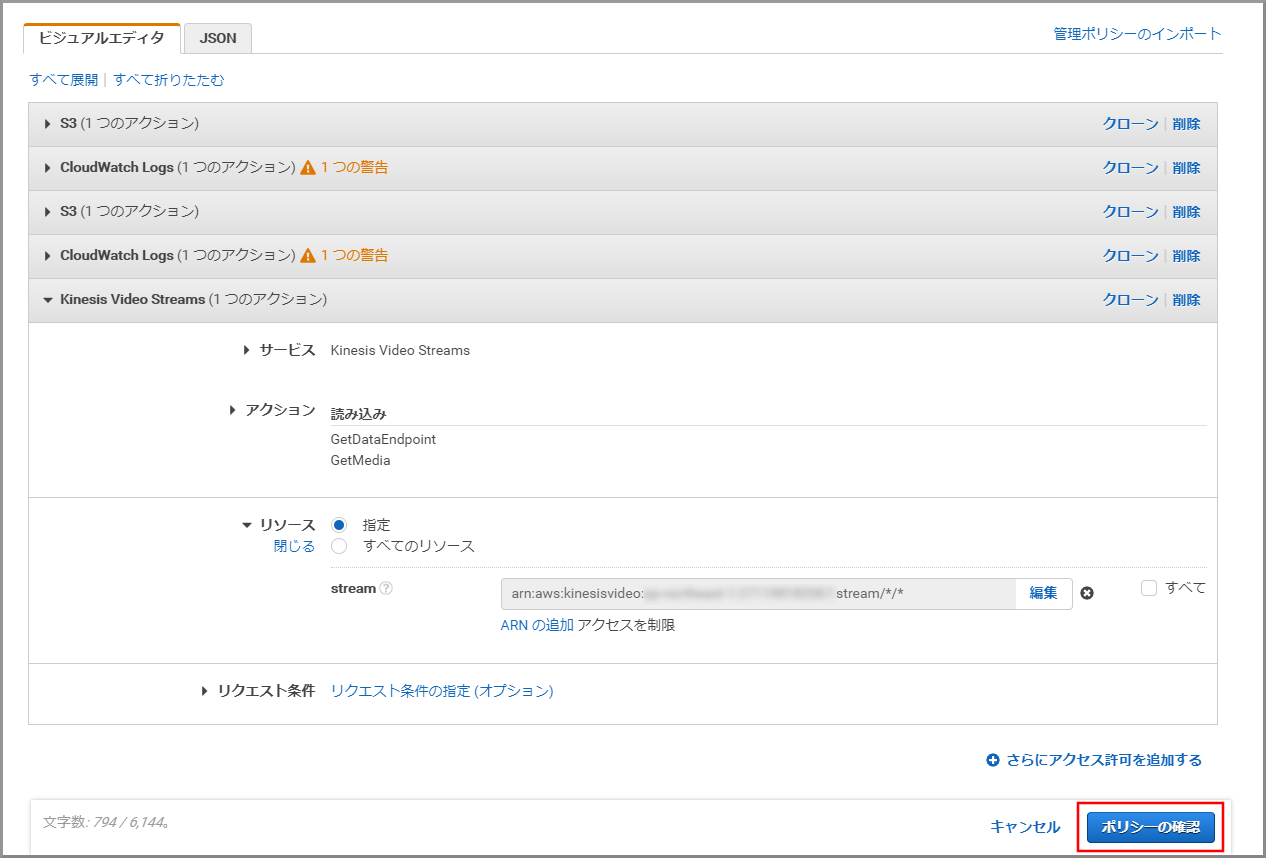Click the help icon next to stream

click(x=386, y=589)
